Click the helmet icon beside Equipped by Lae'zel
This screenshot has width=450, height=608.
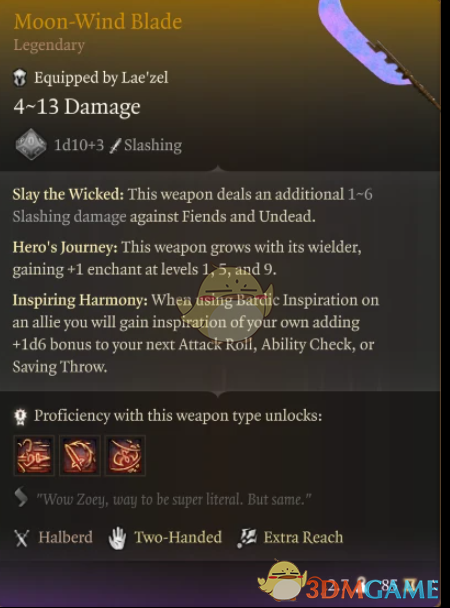tap(20, 78)
